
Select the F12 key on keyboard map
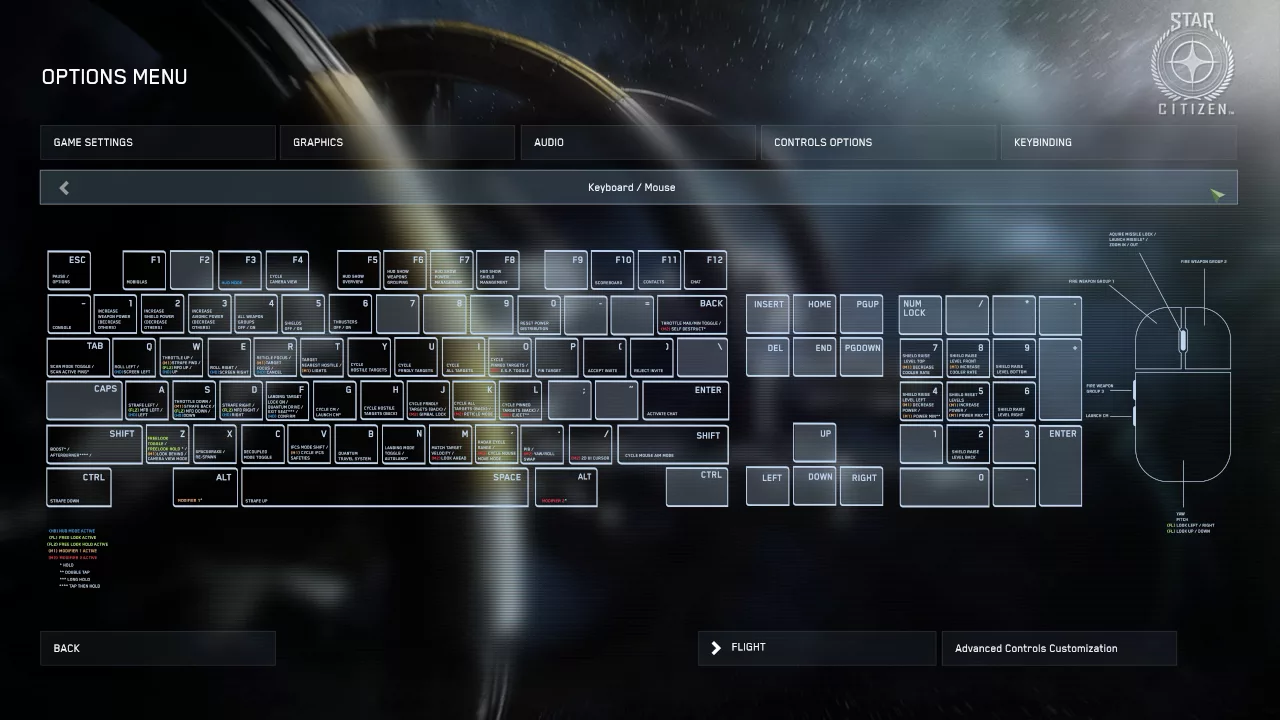coord(705,270)
